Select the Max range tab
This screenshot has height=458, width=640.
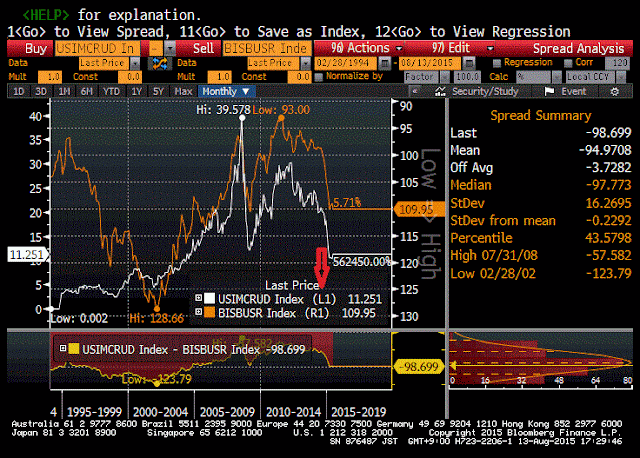click(x=183, y=91)
